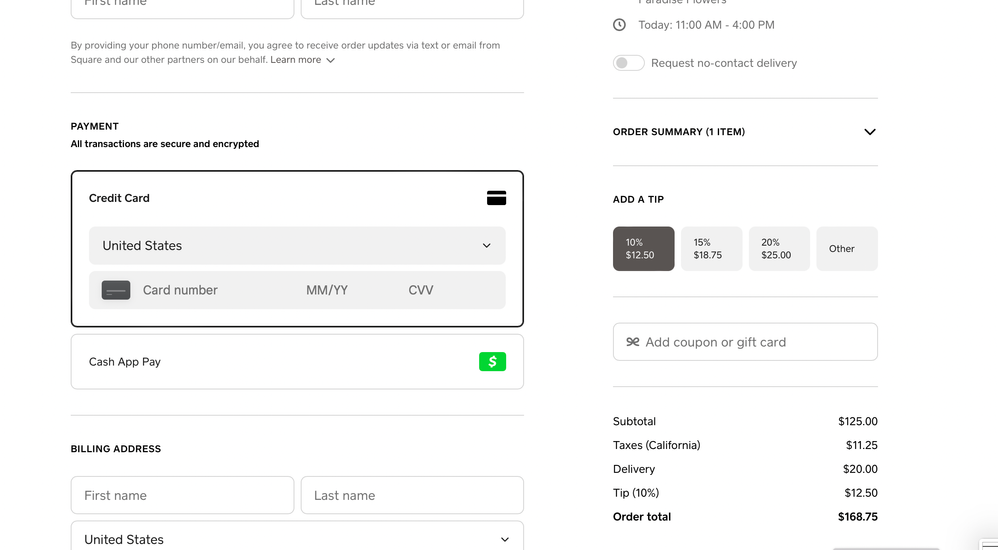Click the scissors coupon icon
998x550 pixels.
click(632, 342)
